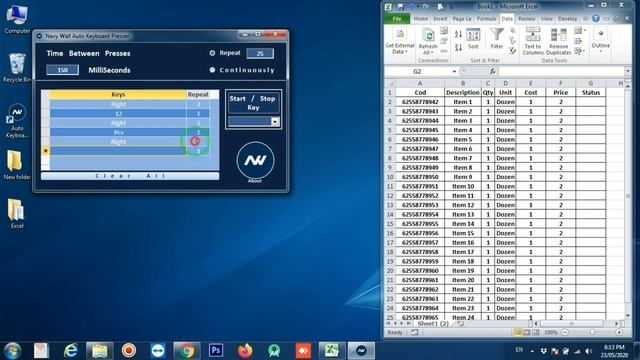Click the Excel vertical scrollbar
Image resolution: width=640 pixels, height=360 pixels.
click(628, 200)
